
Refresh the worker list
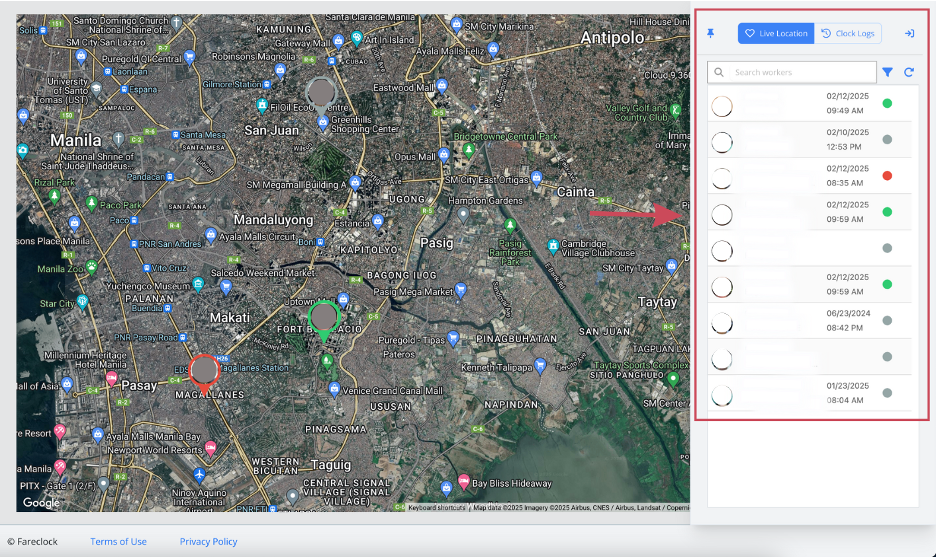pos(909,72)
